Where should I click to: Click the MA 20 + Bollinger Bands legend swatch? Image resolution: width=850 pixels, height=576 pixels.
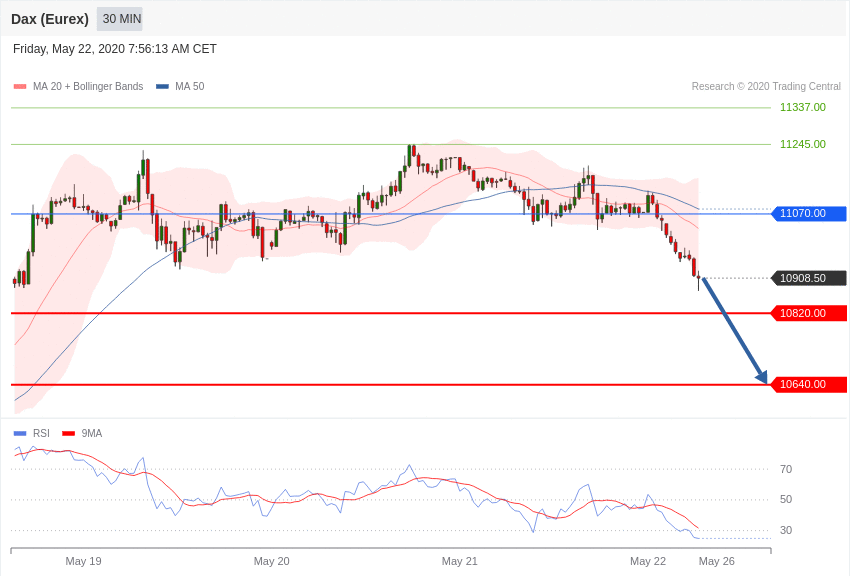click(x=20, y=87)
